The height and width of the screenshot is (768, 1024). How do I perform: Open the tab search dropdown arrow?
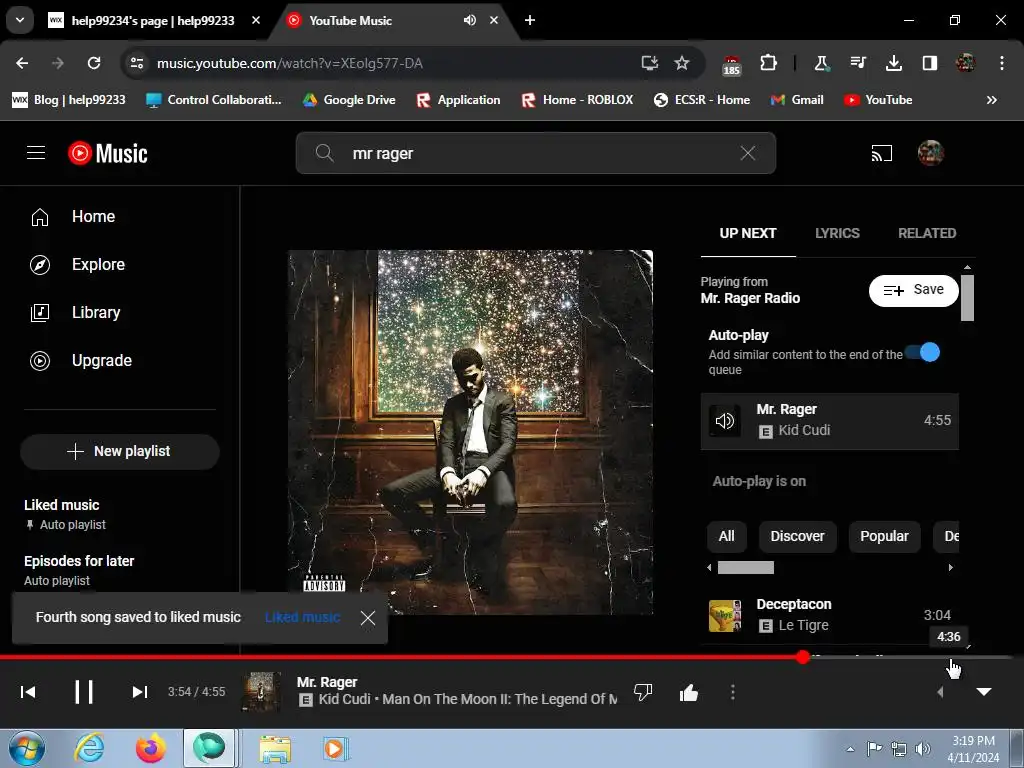point(20,20)
